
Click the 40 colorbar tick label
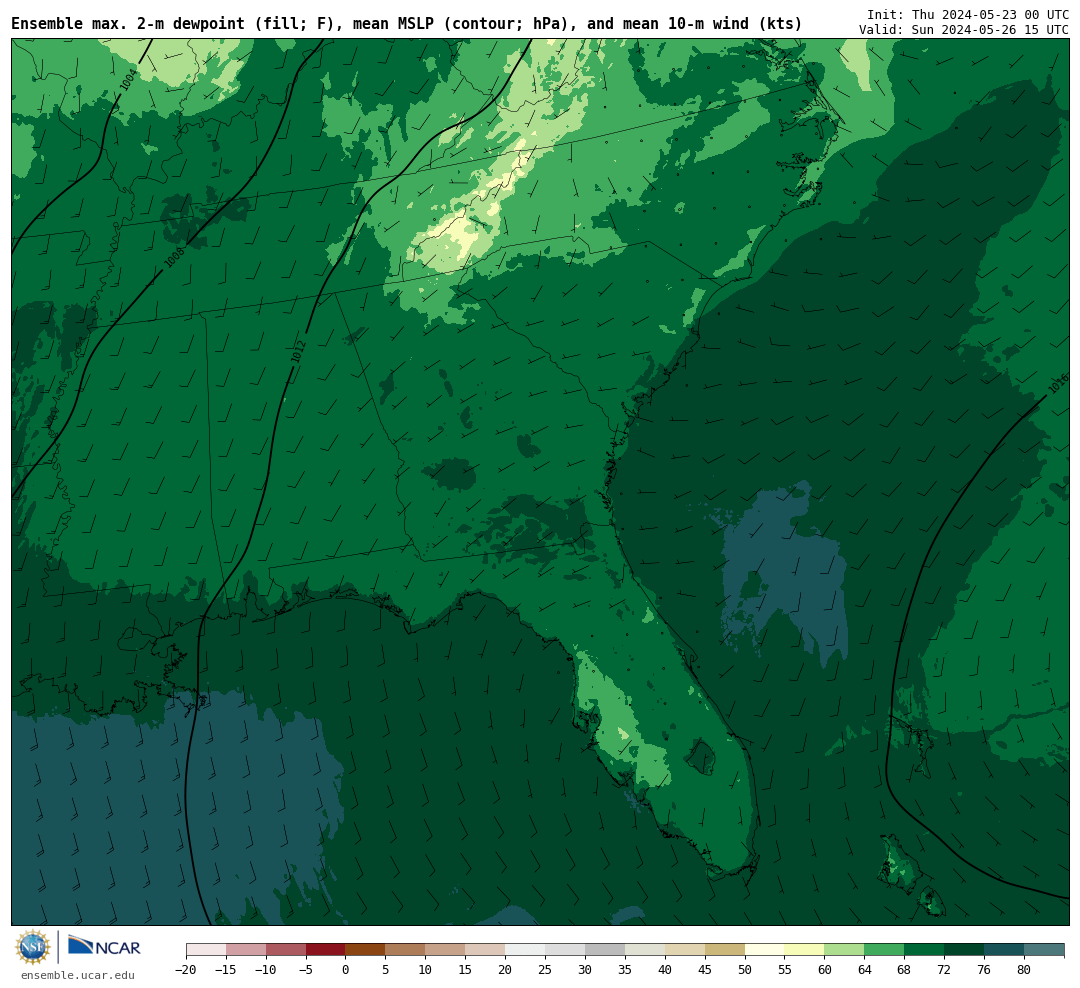coord(665,969)
